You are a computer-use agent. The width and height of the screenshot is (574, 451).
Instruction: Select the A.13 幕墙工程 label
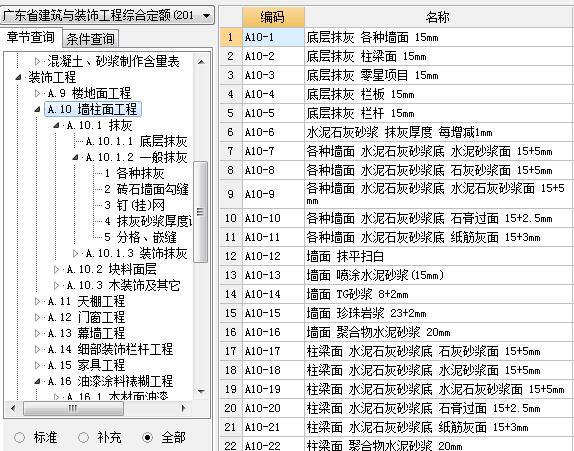(86, 333)
